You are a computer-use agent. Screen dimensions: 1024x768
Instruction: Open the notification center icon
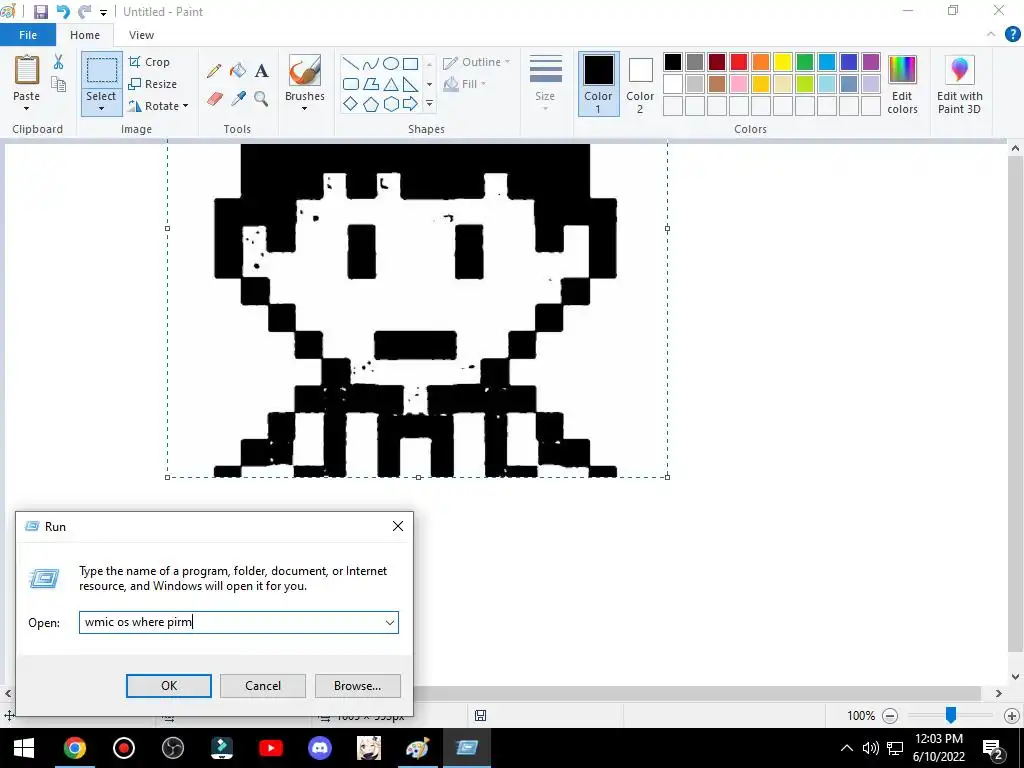pyautogui.click(x=993, y=748)
